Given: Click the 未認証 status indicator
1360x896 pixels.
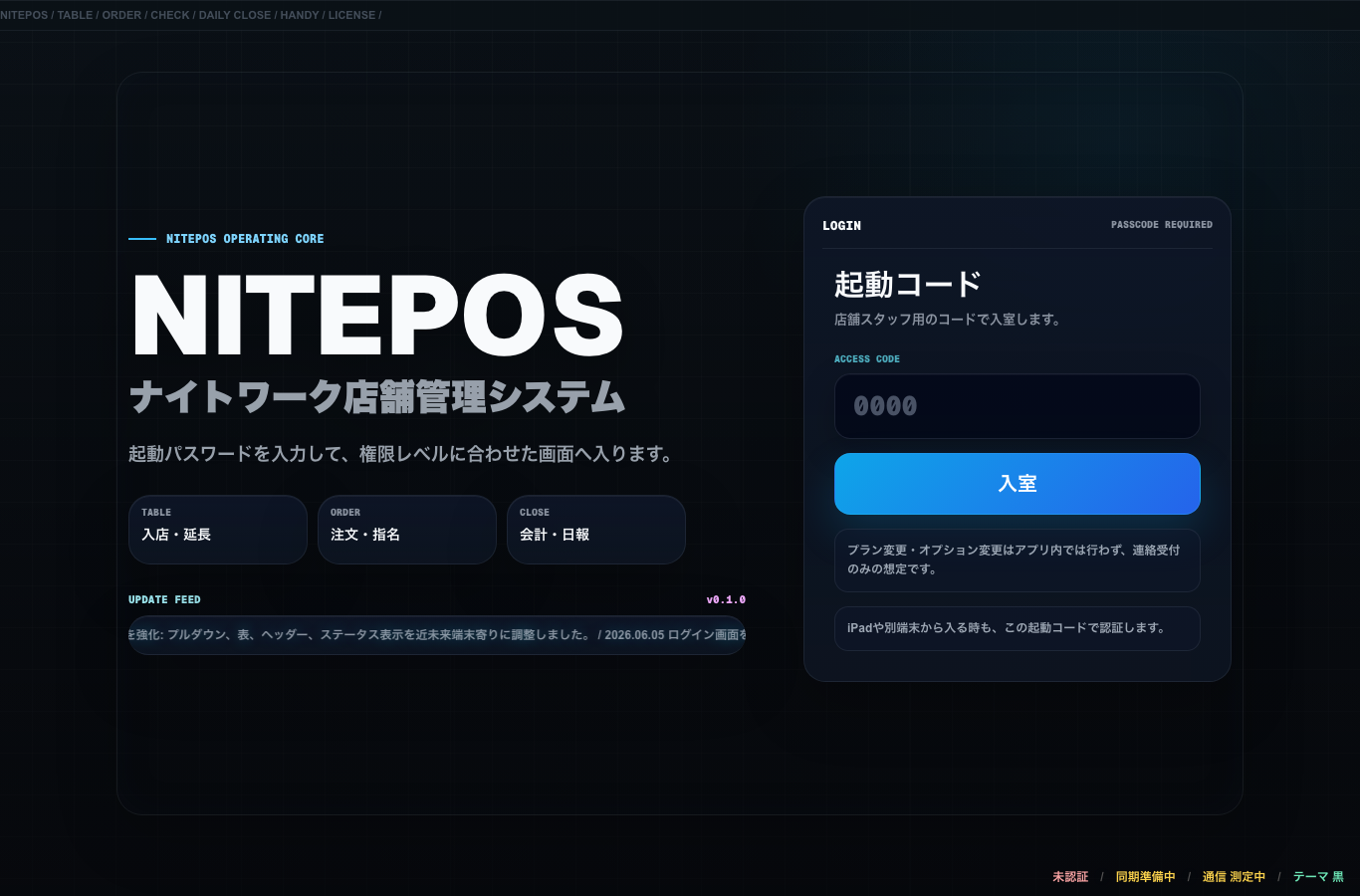Looking at the screenshot, I should (1070, 877).
